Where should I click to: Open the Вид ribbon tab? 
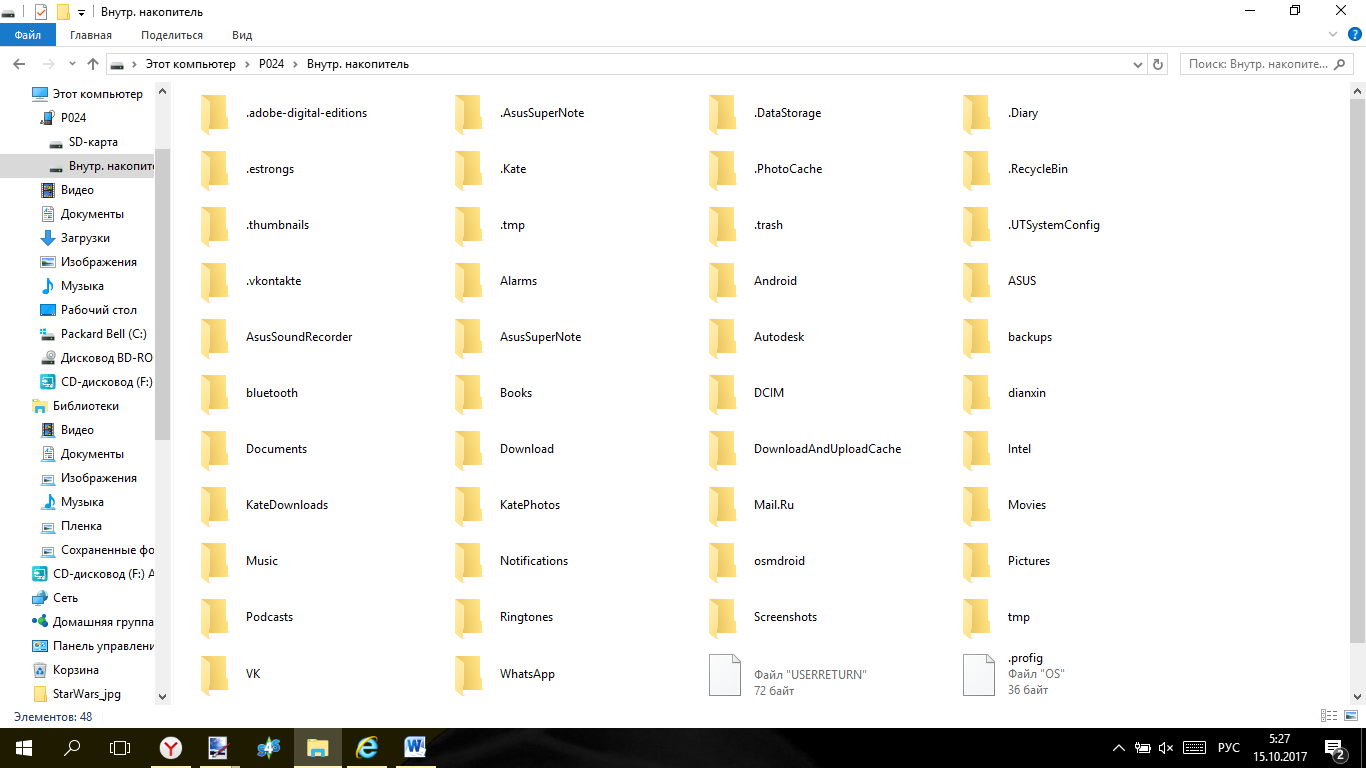pyautogui.click(x=242, y=35)
